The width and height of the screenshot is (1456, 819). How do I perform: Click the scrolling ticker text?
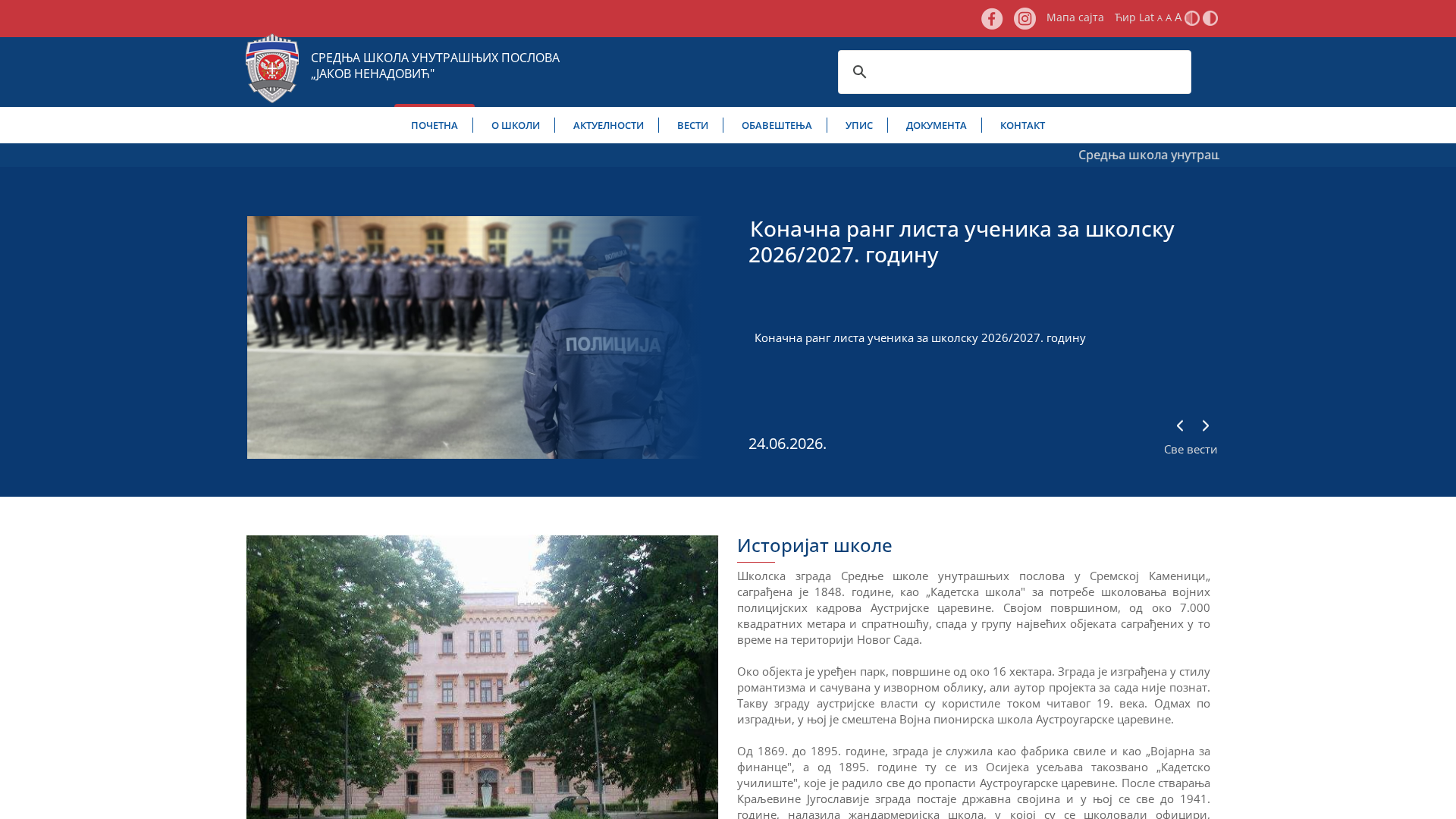(1148, 155)
